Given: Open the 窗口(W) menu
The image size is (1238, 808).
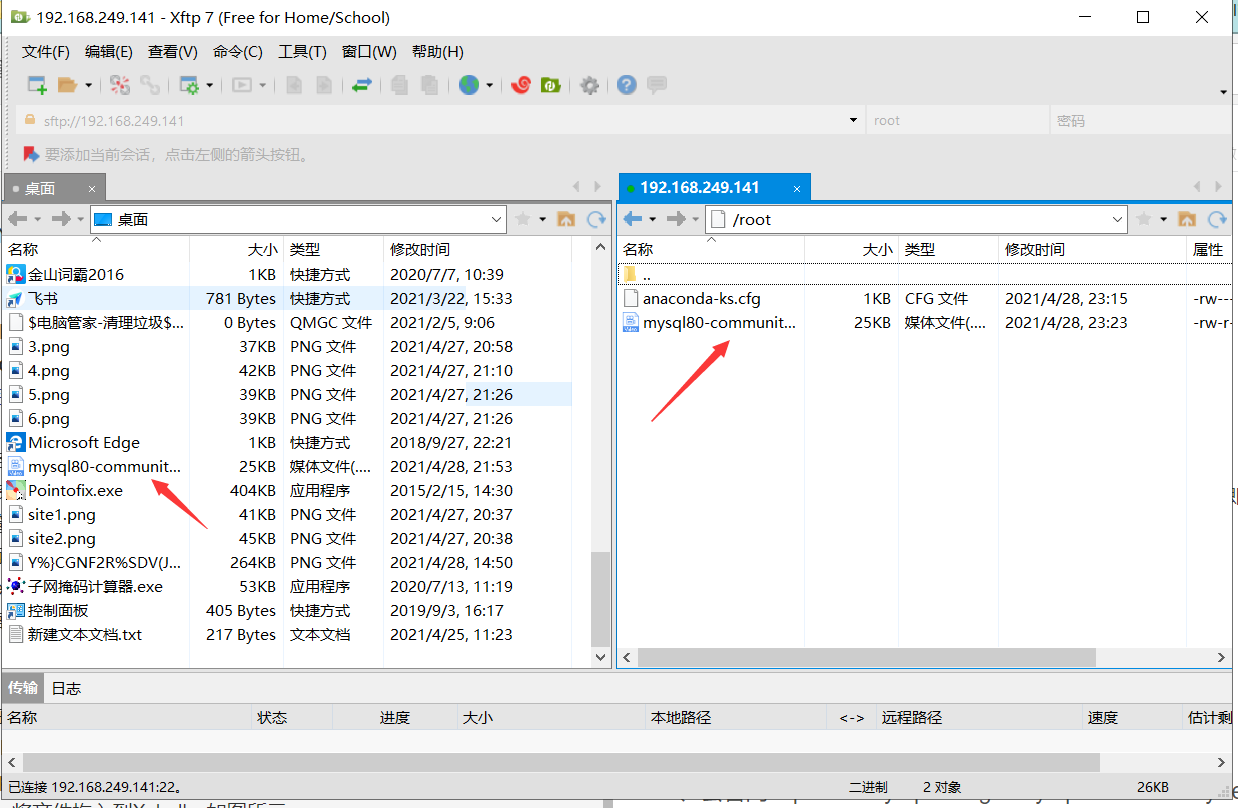Looking at the screenshot, I should [x=369, y=52].
